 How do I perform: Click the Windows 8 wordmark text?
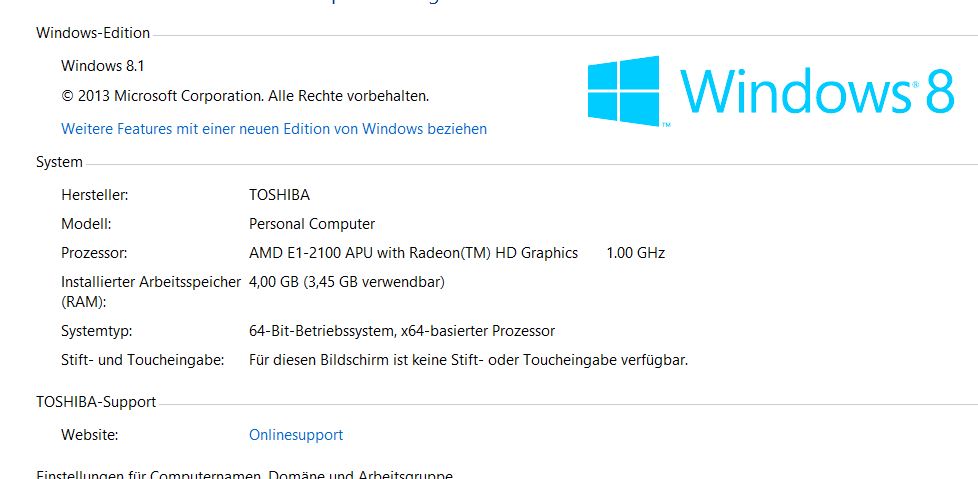coord(816,91)
